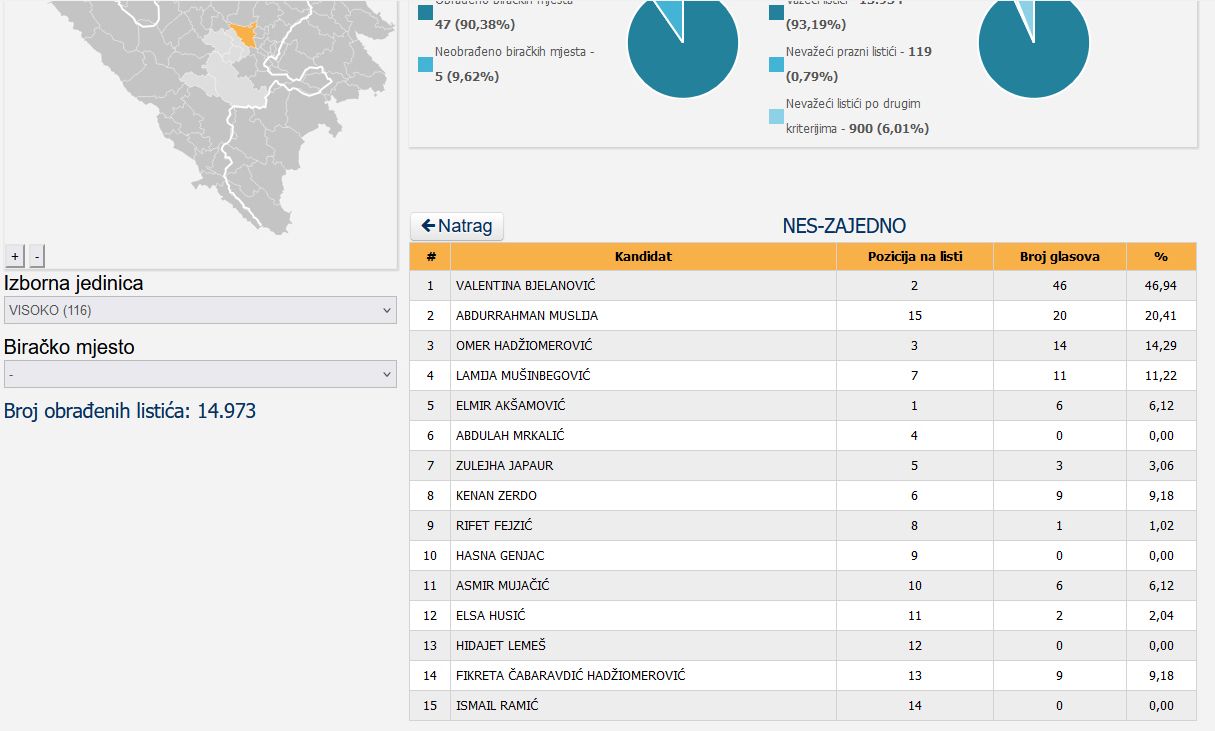1215x731 pixels.
Task: Open the Izborna jedinica VISOKO dropdown
Action: [200, 310]
